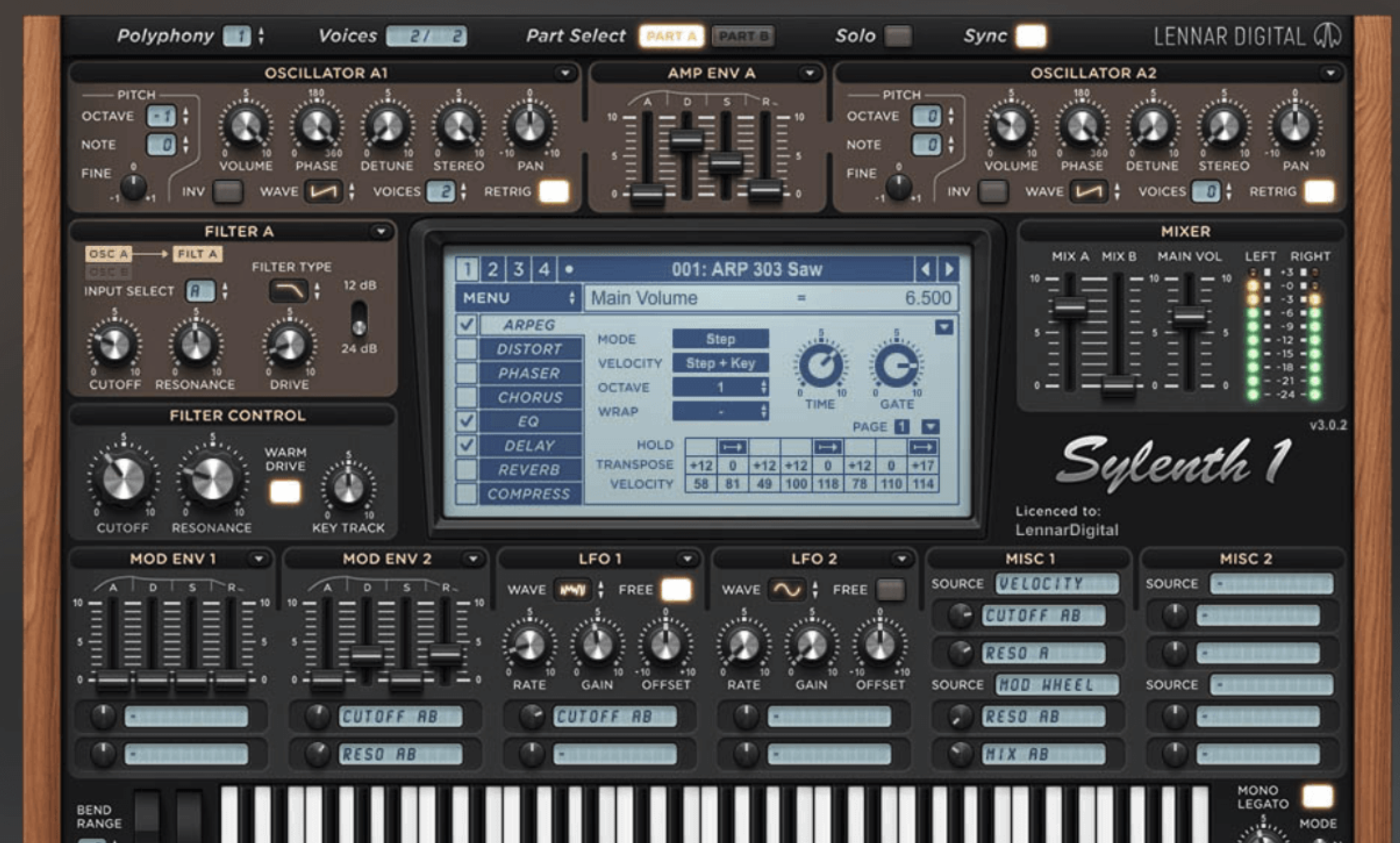Go to next preset with right arrow
Screen dimensions: 1400x843
[949, 269]
